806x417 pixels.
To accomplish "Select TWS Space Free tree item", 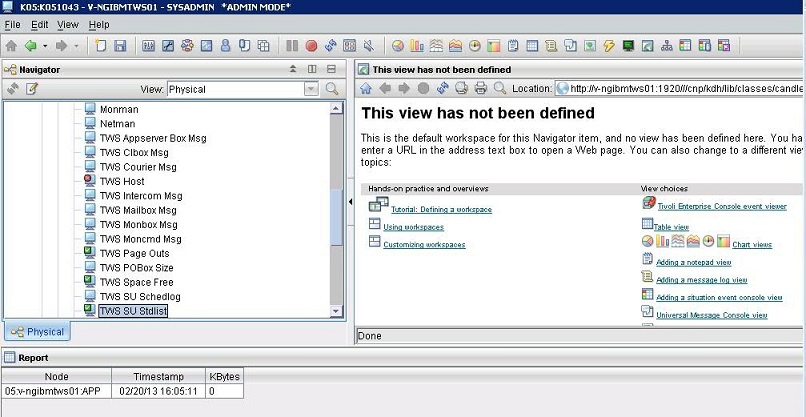I will click(x=136, y=282).
